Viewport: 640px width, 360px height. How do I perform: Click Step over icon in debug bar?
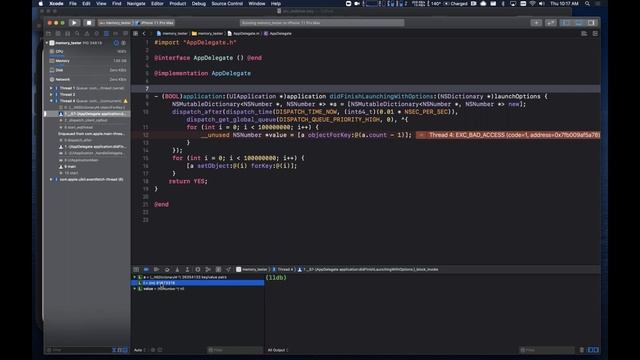tap(167, 269)
